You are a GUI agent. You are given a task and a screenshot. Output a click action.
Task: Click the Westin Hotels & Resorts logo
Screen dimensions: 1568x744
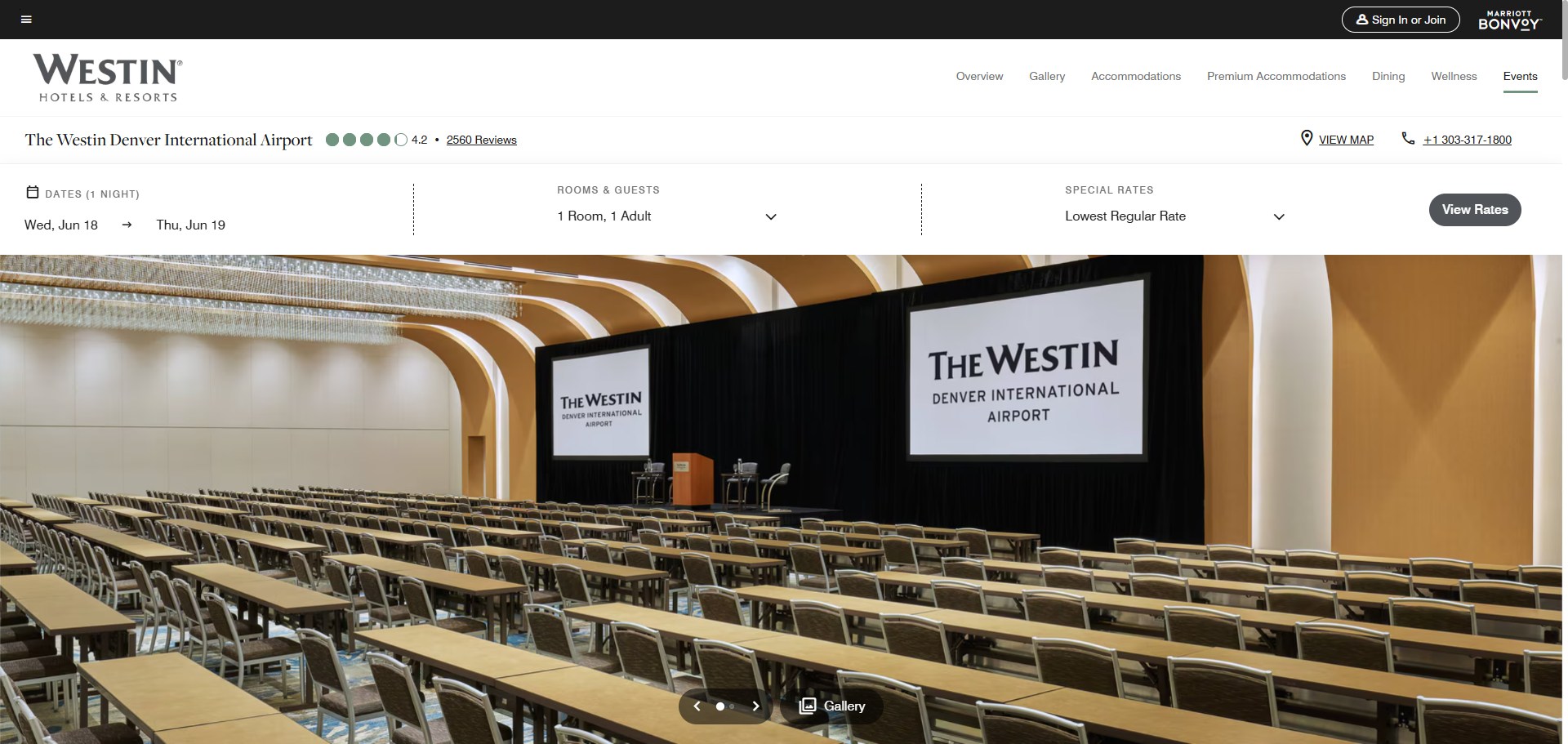[x=108, y=78]
